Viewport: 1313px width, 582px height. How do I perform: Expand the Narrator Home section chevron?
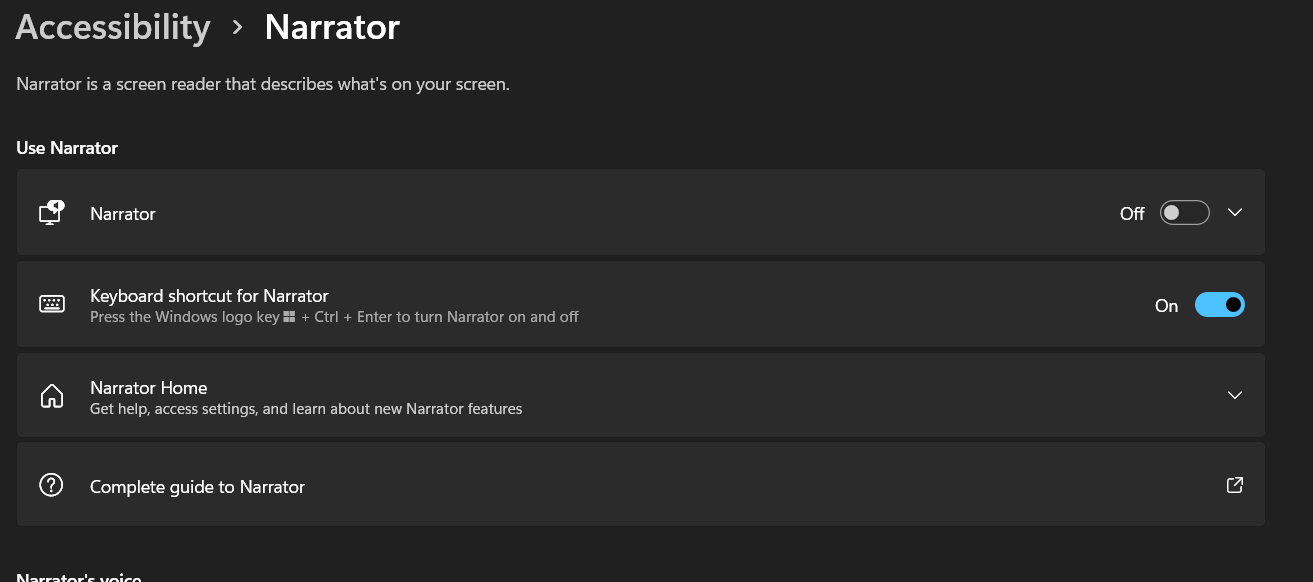[x=1235, y=395]
